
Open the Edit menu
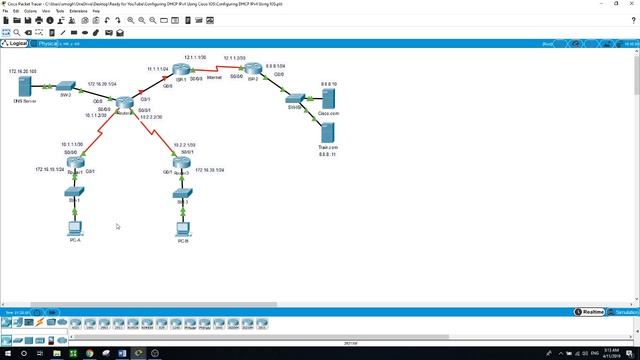point(16,11)
